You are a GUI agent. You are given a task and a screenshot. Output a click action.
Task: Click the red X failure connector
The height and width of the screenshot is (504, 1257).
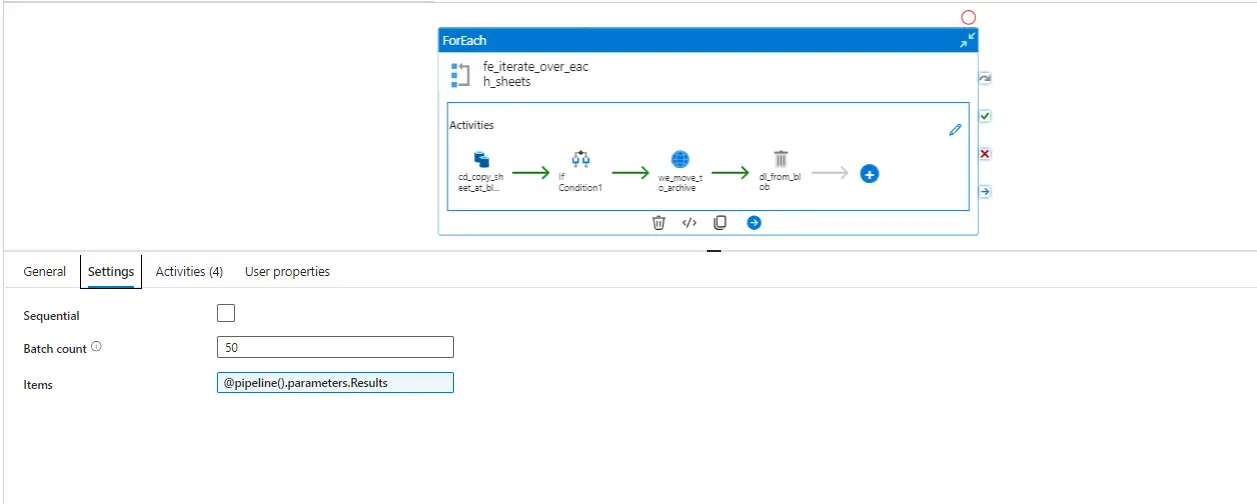[985, 154]
